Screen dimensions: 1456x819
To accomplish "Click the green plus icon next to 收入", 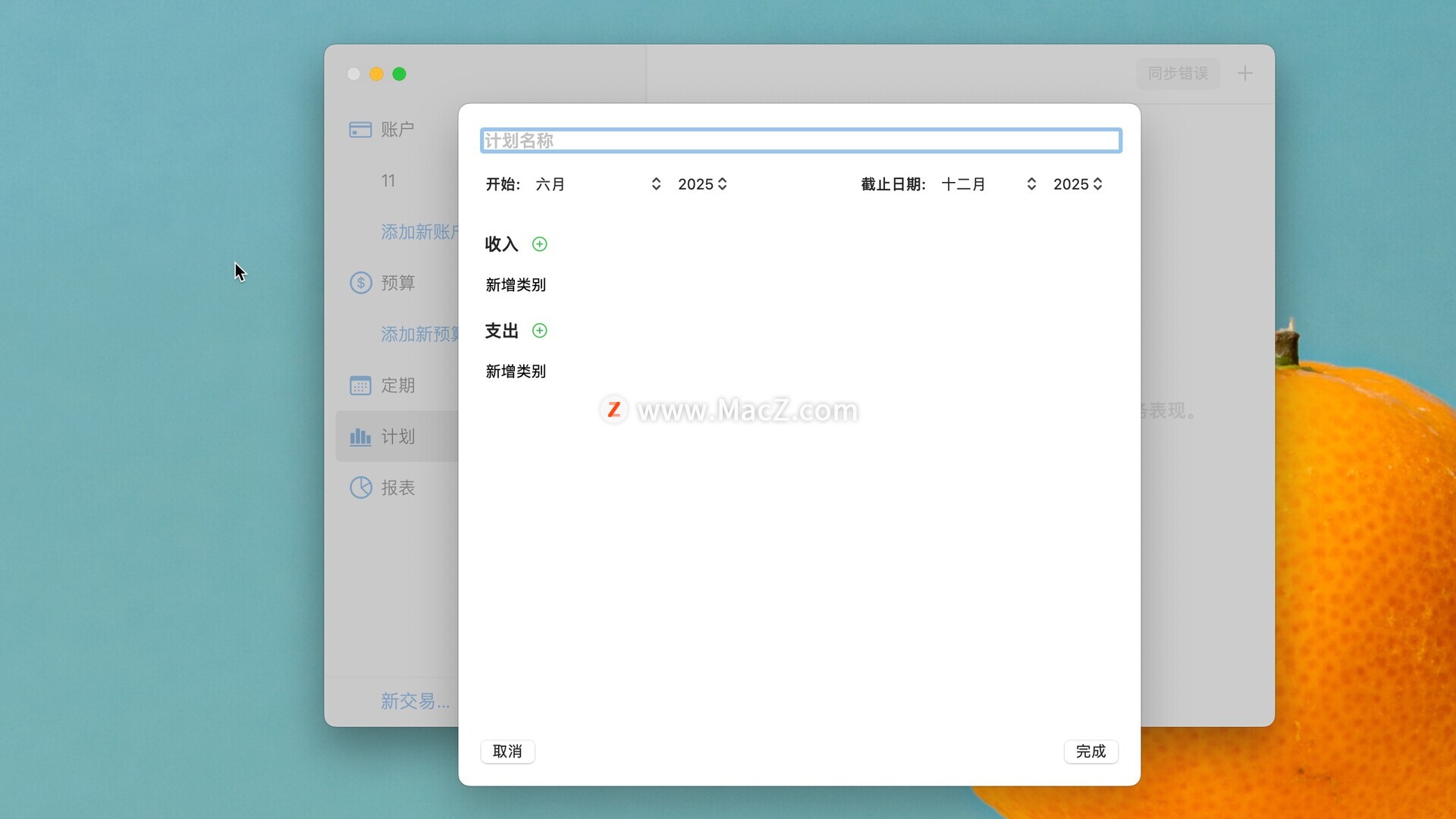I will tap(539, 244).
